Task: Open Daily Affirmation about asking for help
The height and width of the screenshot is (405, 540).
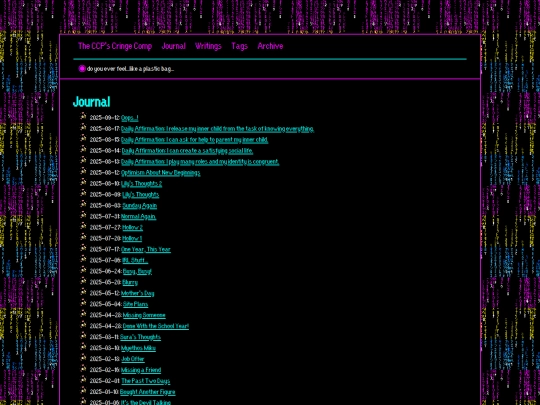Action: 195,140
